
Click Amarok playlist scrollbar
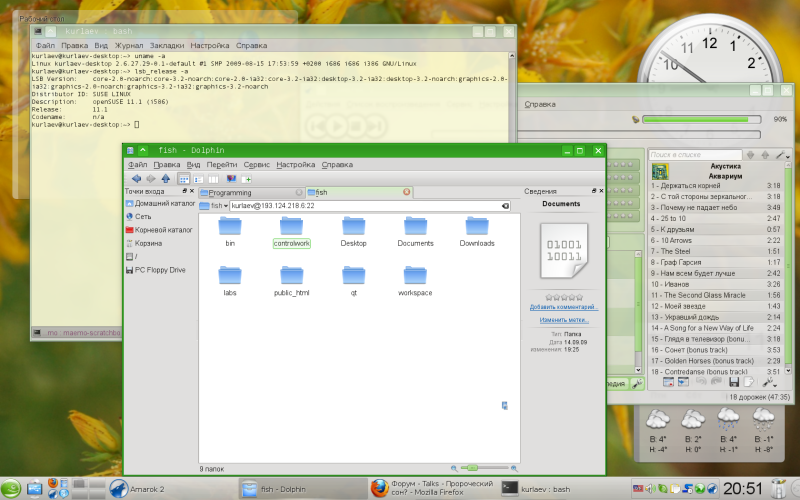pos(787,268)
